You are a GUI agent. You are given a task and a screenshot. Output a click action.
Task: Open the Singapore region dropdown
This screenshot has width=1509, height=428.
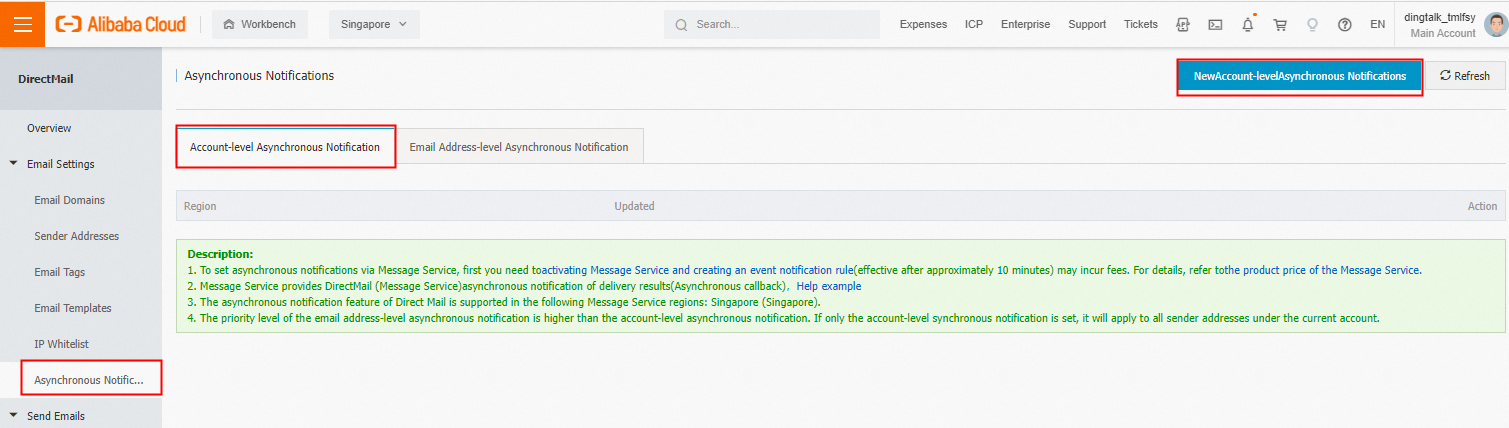pyautogui.click(x=374, y=24)
